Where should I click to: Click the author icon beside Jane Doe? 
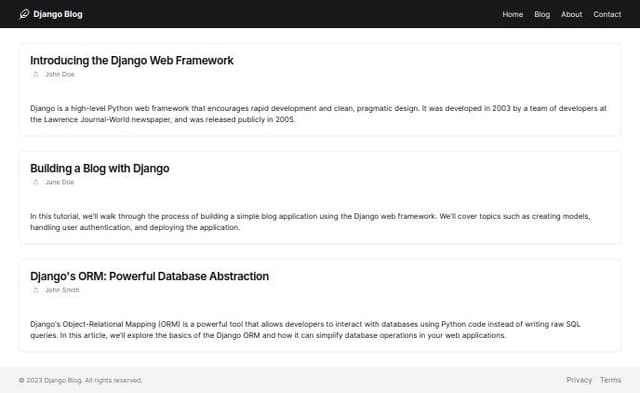point(36,182)
